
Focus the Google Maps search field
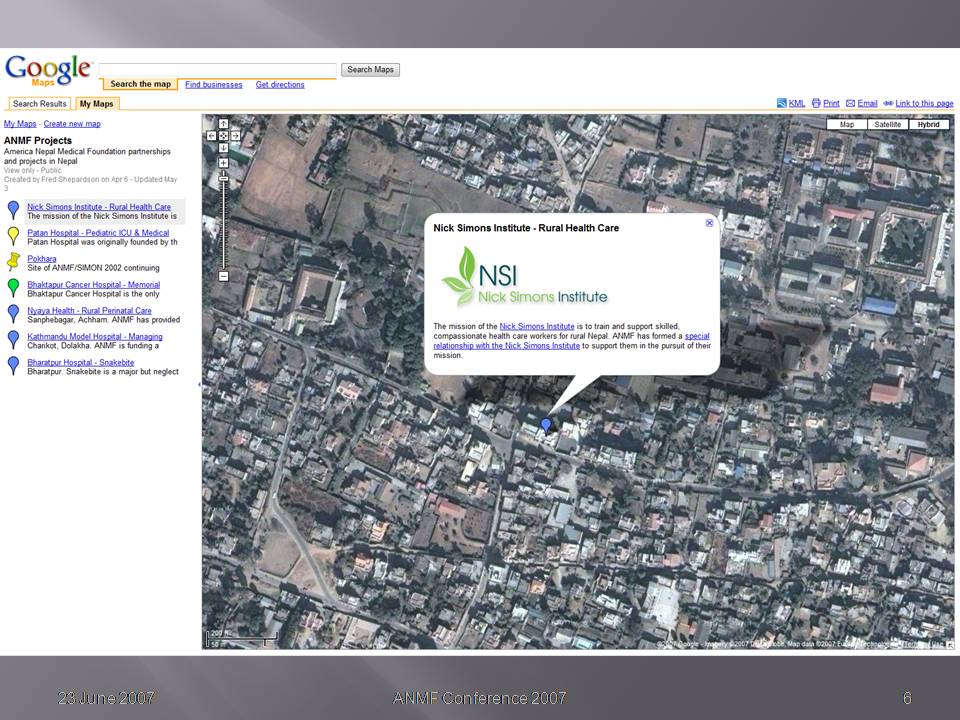[217, 70]
